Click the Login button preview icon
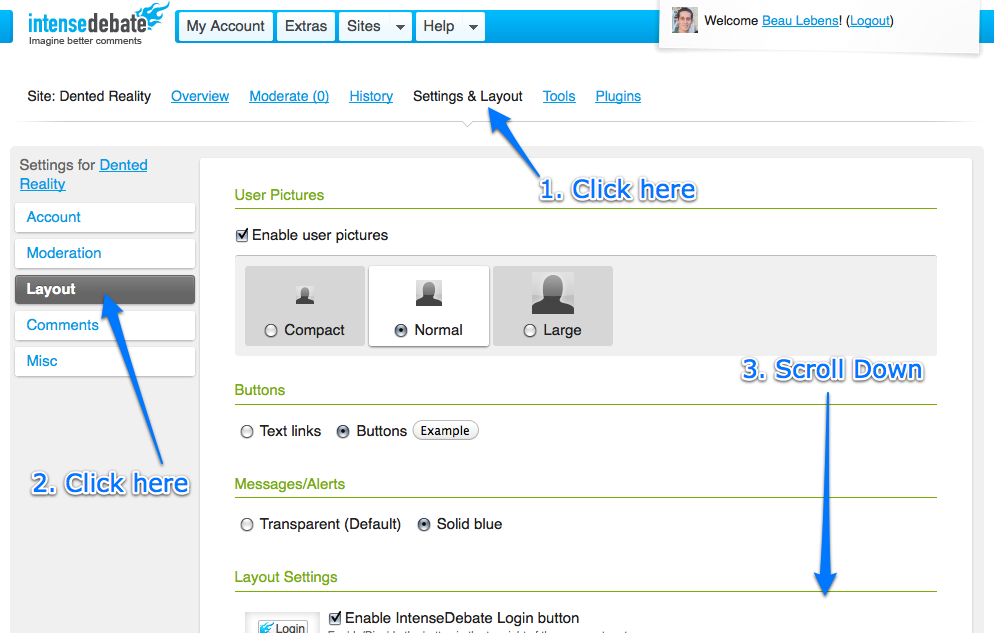The height and width of the screenshot is (633, 994). [x=282, y=626]
